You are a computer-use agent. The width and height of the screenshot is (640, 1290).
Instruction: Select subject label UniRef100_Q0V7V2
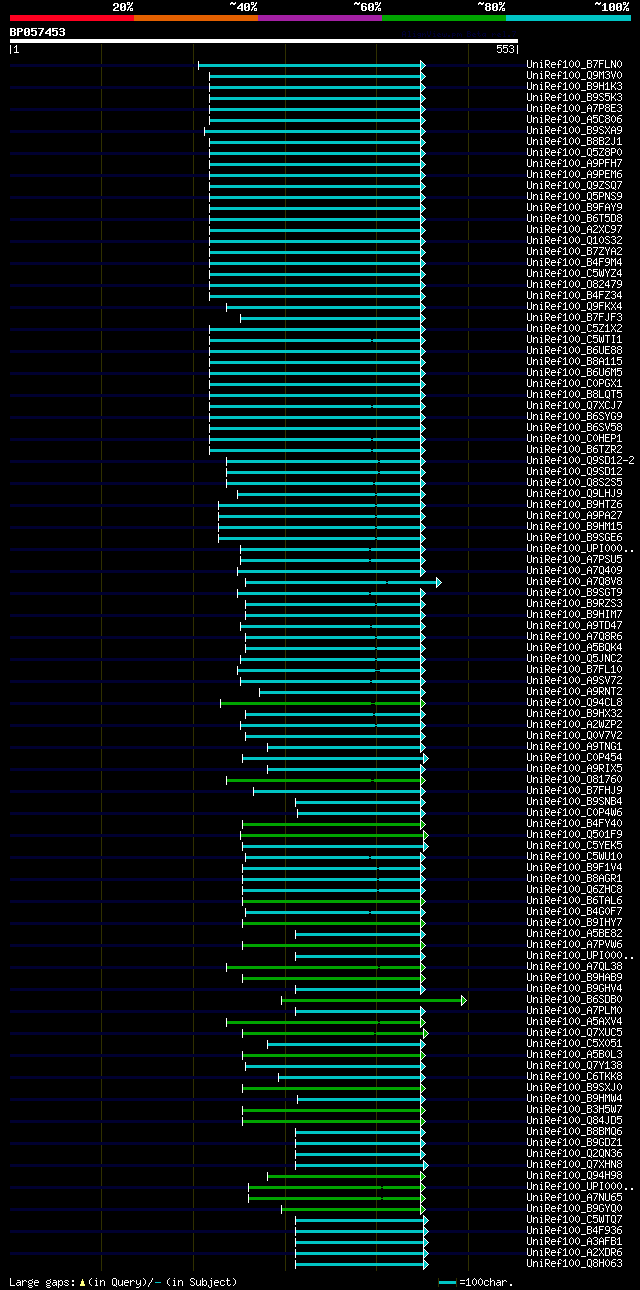tap(574, 736)
